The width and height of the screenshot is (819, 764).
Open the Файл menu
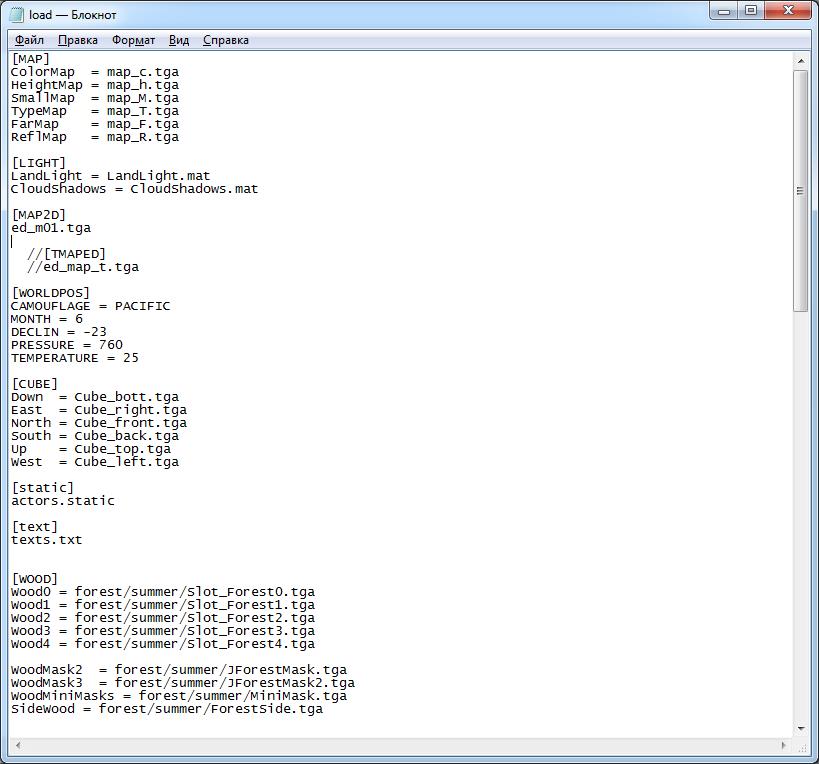pos(29,40)
